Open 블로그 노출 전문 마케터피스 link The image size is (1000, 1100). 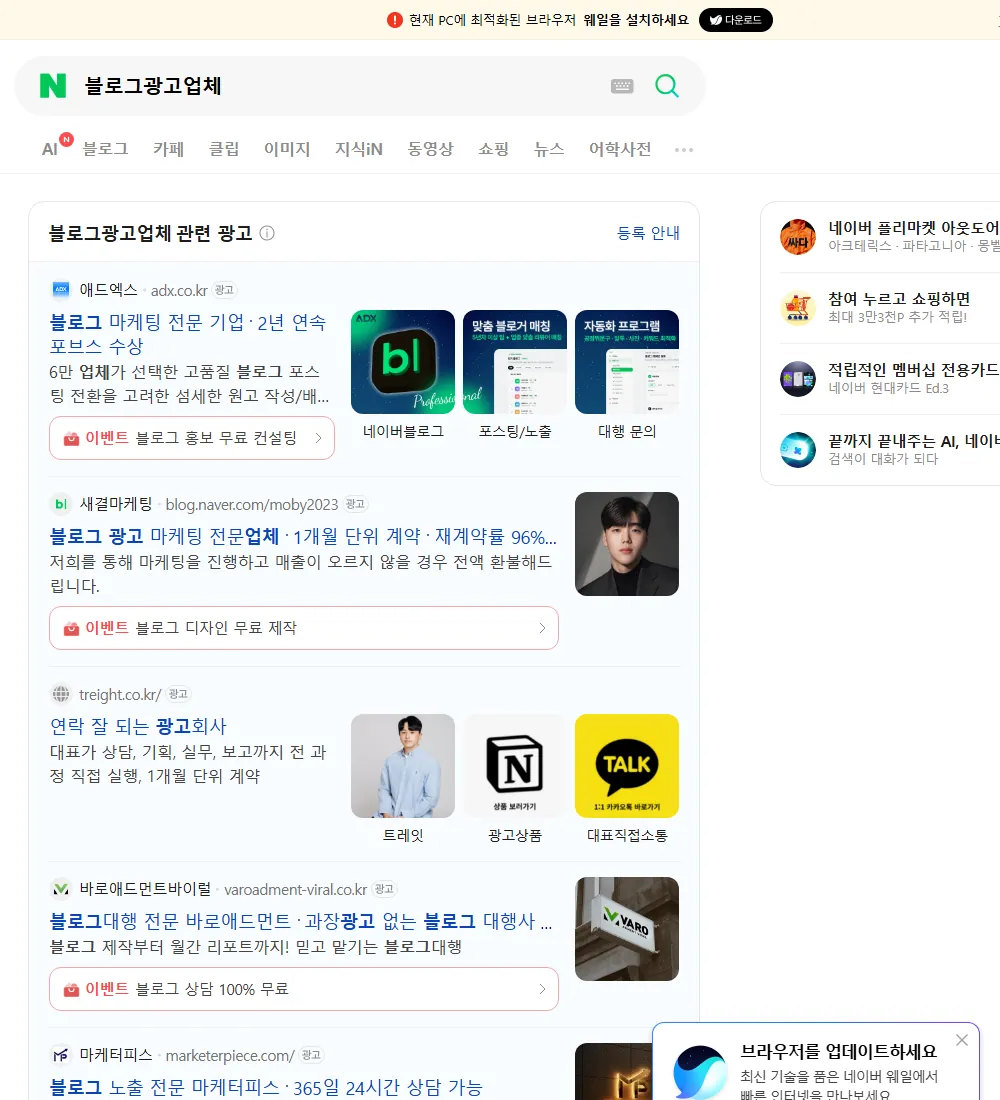(x=266, y=1087)
